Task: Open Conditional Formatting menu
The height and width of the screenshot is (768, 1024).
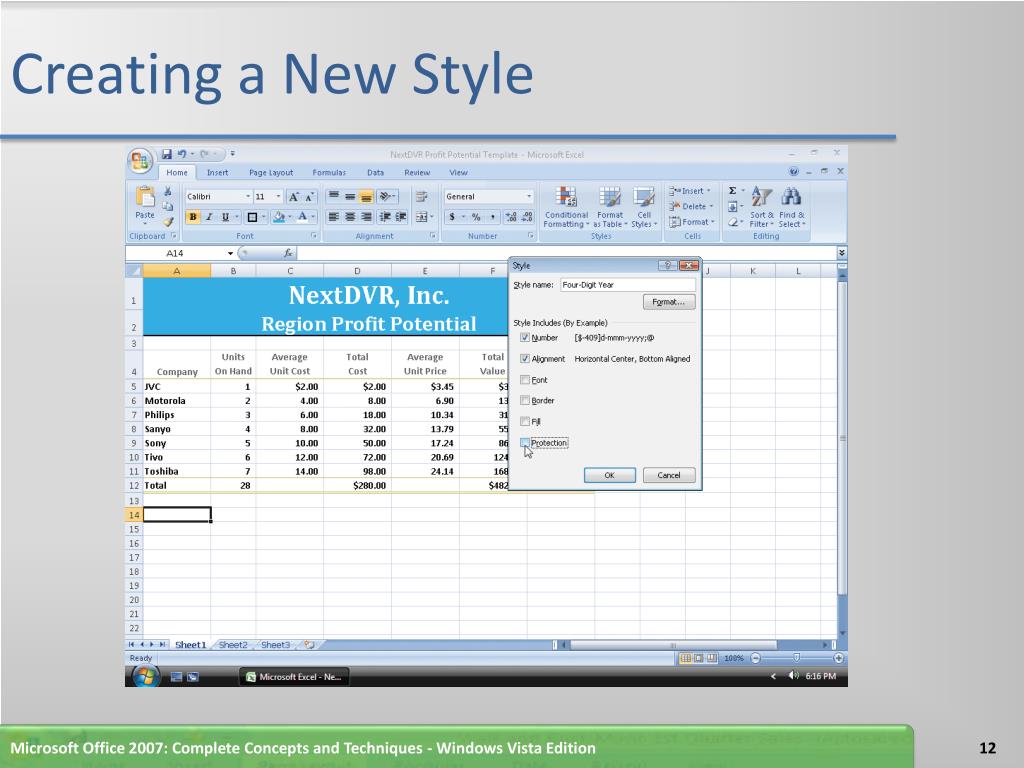Action: [x=566, y=207]
